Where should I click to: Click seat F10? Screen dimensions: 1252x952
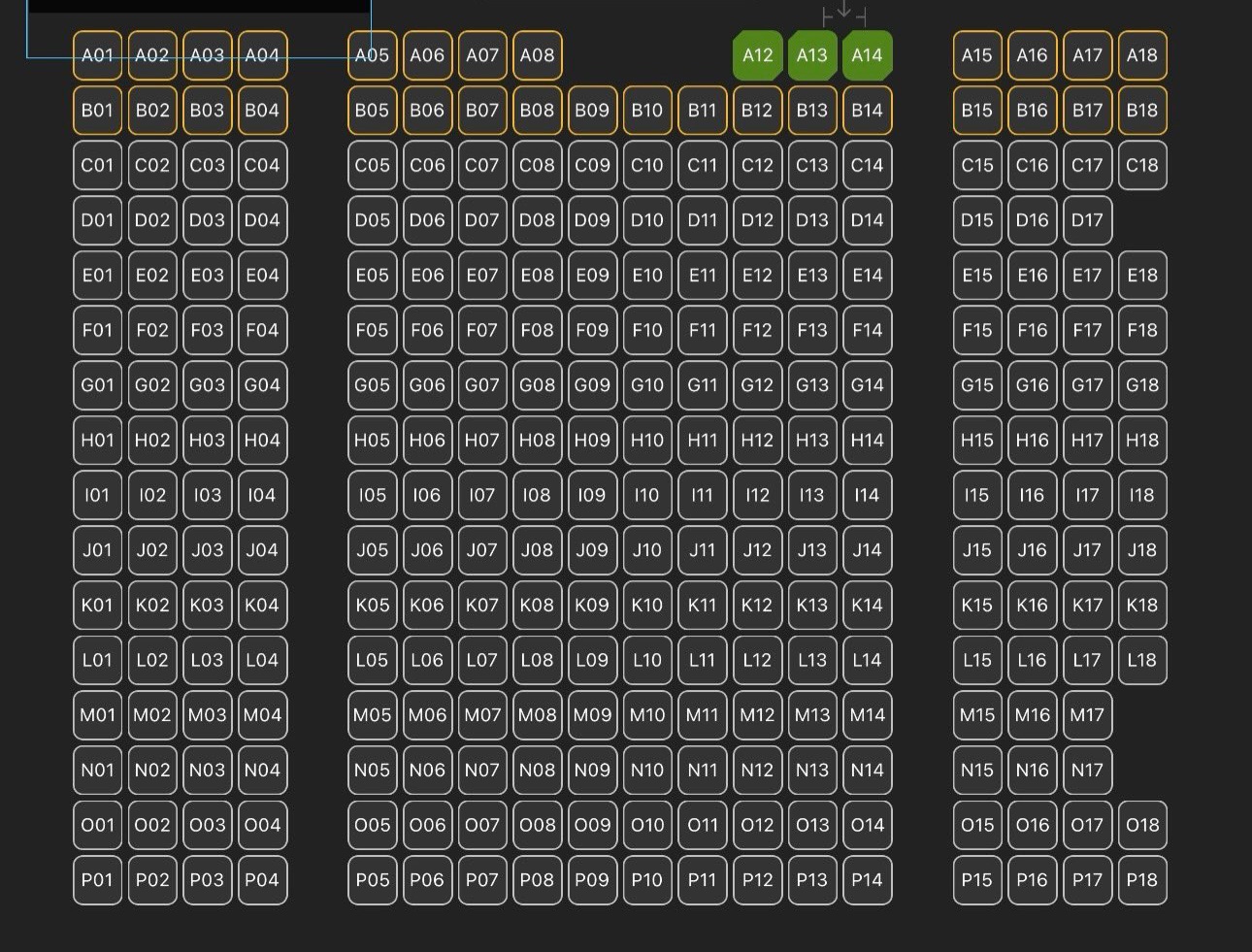point(647,330)
